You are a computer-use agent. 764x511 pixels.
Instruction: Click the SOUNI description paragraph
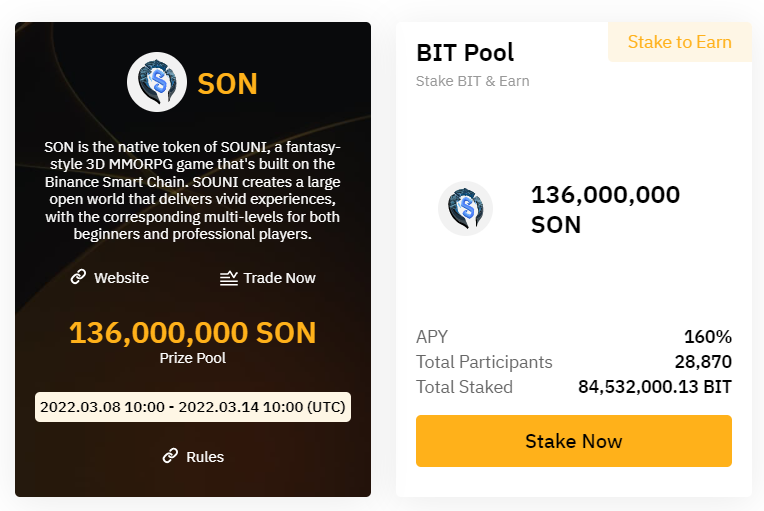click(x=193, y=190)
